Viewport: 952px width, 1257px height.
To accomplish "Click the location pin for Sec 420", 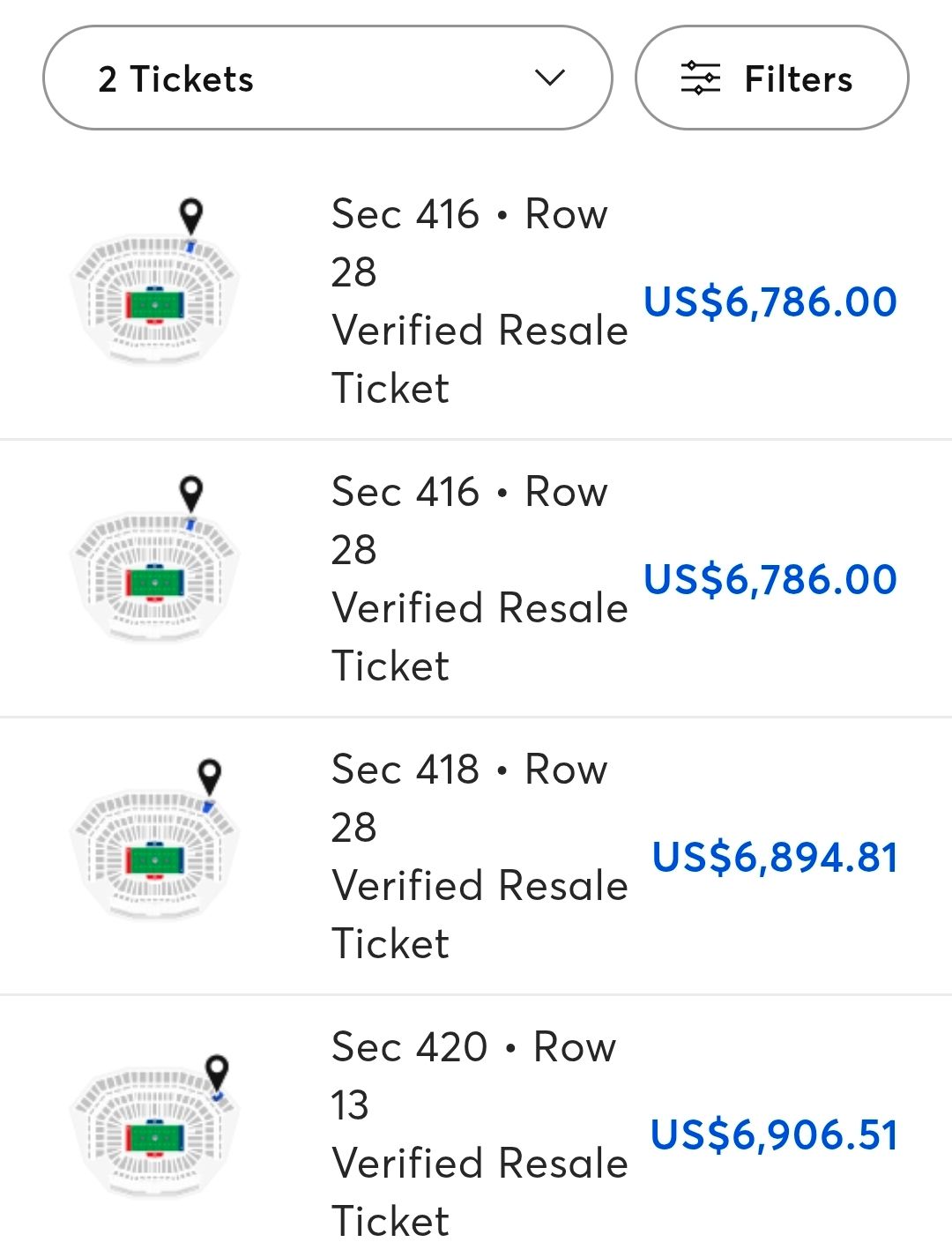I will pos(217,1071).
